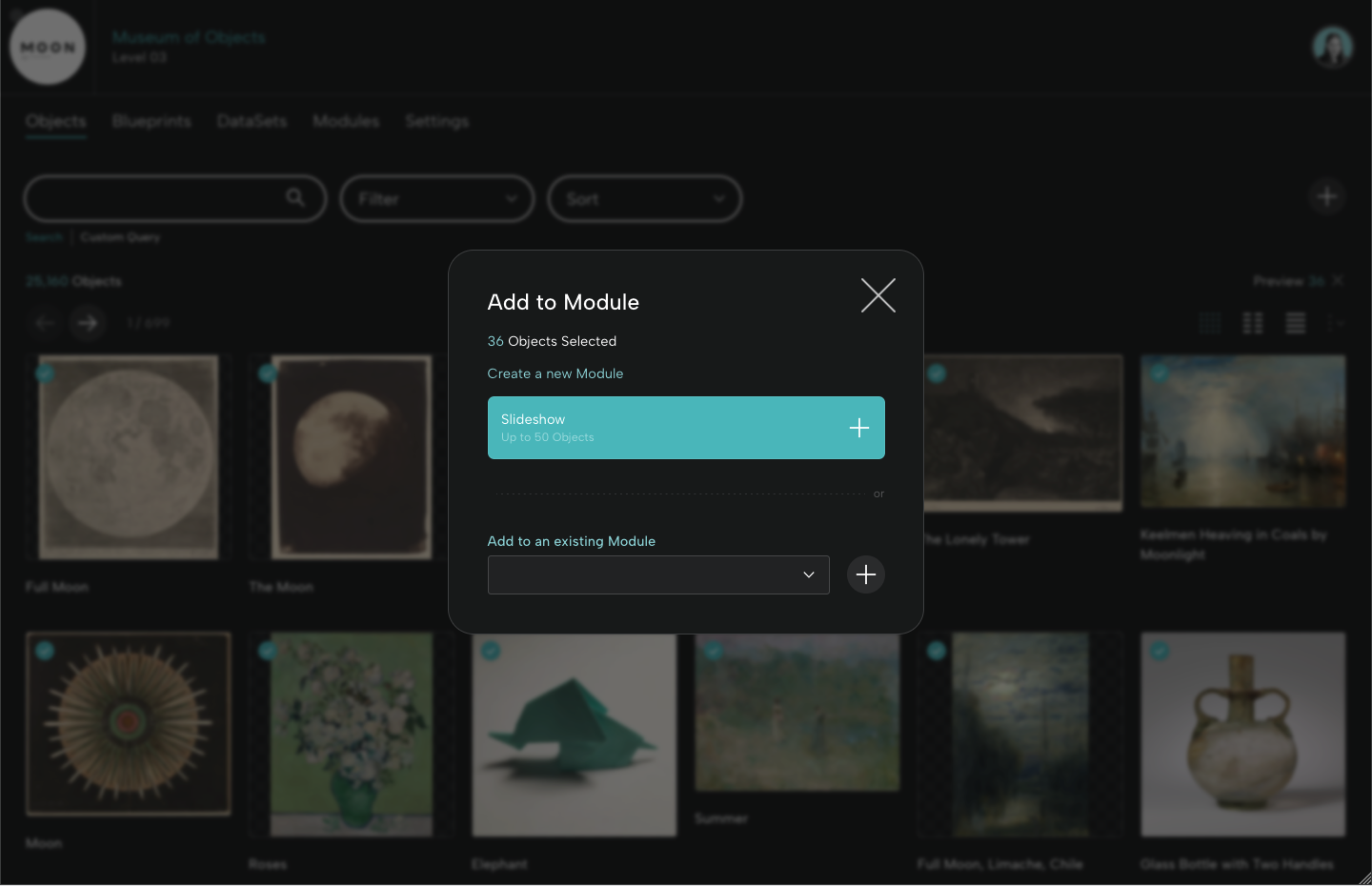The image size is (1372, 886).
Task: Open the user profile avatar
Action: [1332, 46]
